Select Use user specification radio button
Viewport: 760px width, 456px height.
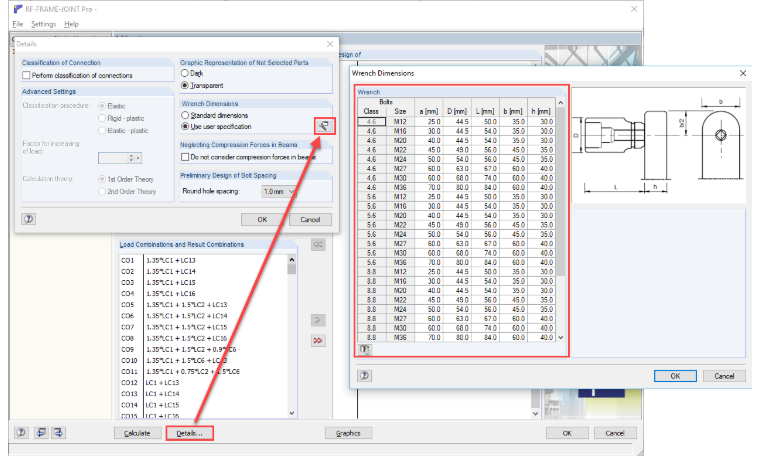click(185, 126)
